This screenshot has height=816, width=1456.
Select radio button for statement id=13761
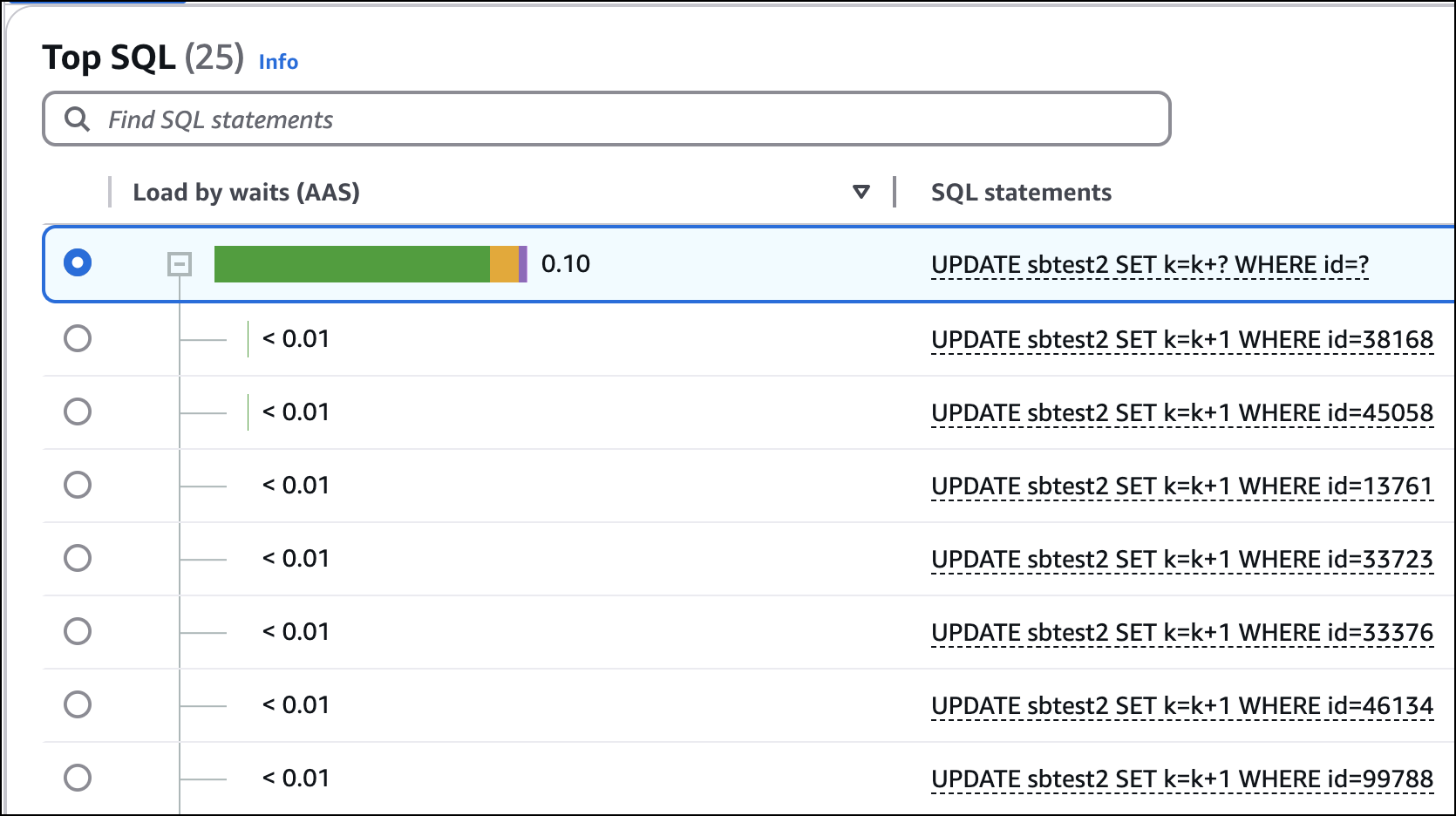78,485
